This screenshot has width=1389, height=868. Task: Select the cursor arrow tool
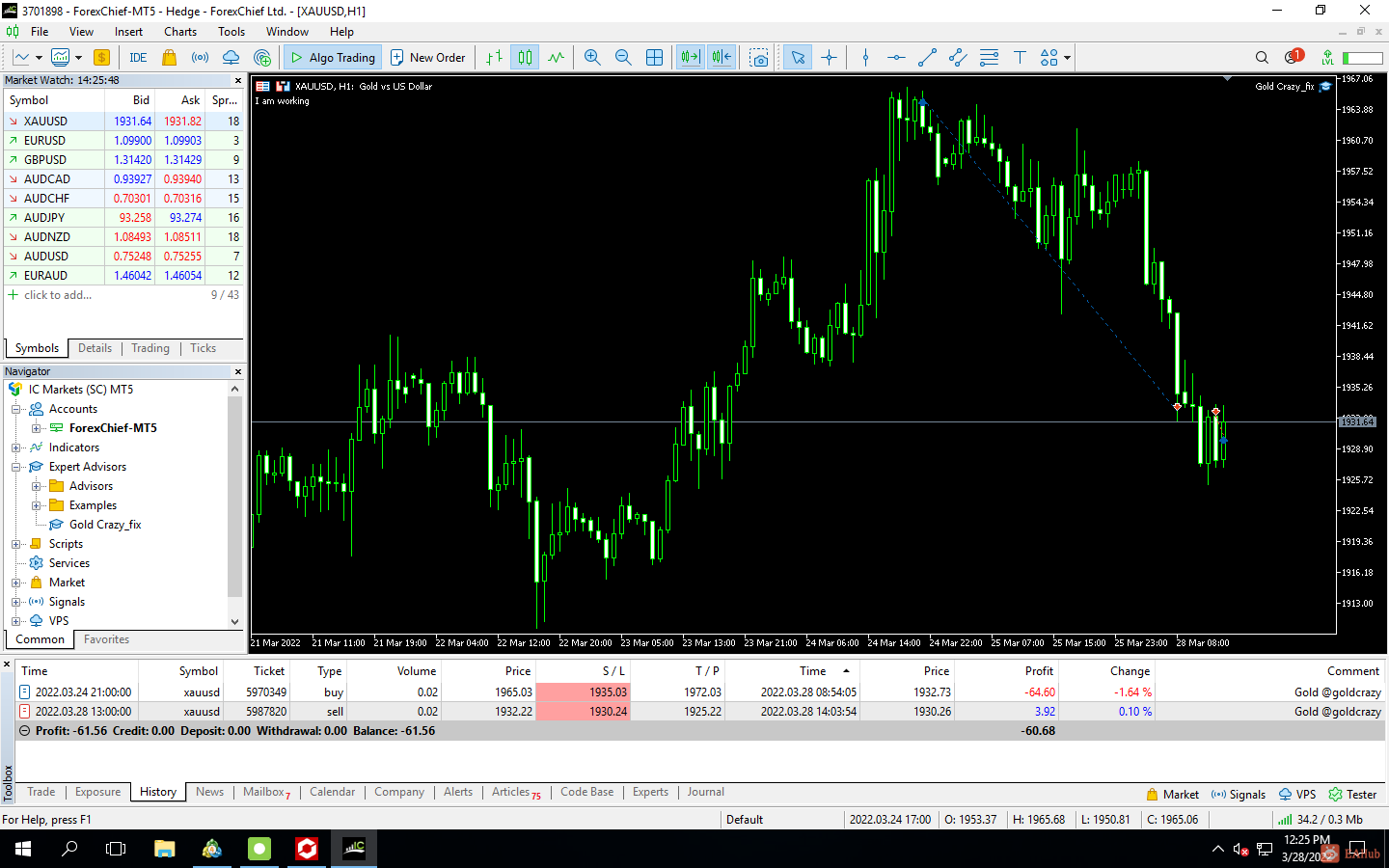[x=798, y=57]
